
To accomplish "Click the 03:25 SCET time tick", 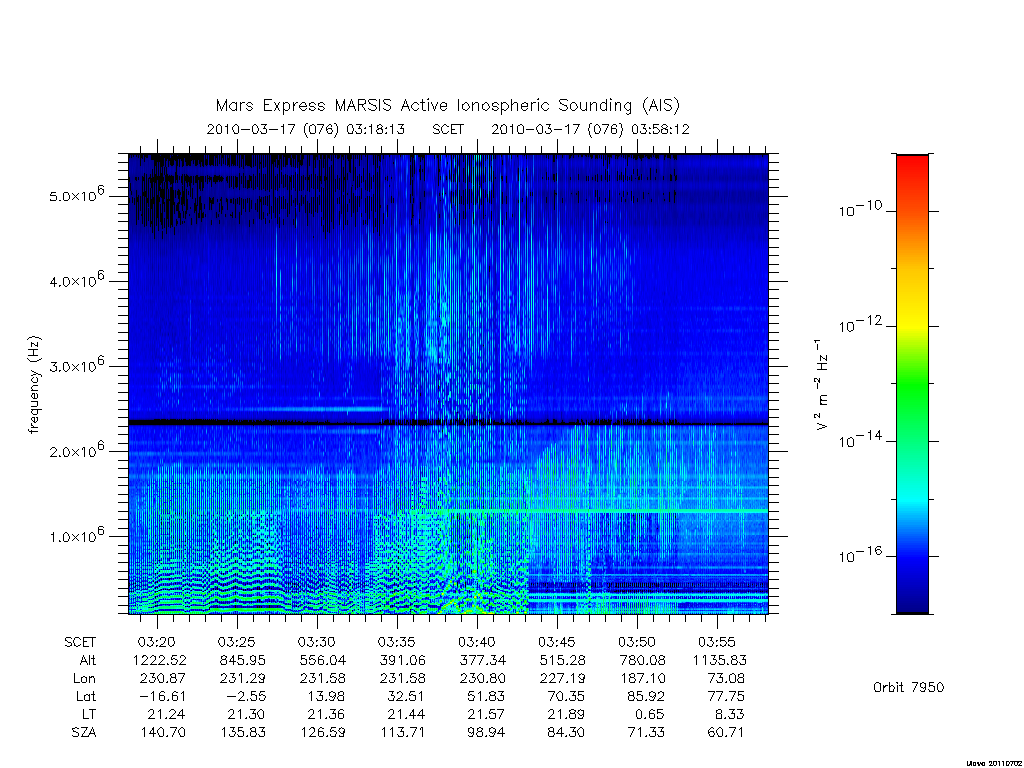I will coord(236,642).
